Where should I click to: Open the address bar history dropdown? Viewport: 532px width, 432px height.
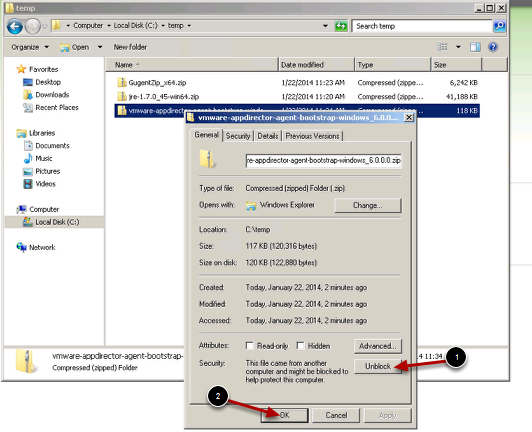pyautogui.click(x=325, y=26)
